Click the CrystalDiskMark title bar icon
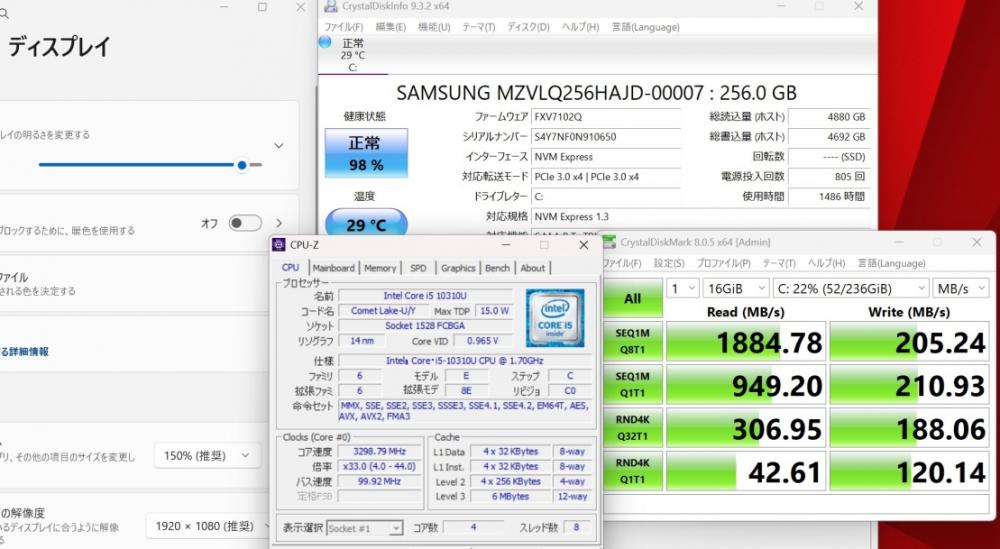The height and width of the screenshot is (549, 1000). pyautogui.click(x=609, y=242)
